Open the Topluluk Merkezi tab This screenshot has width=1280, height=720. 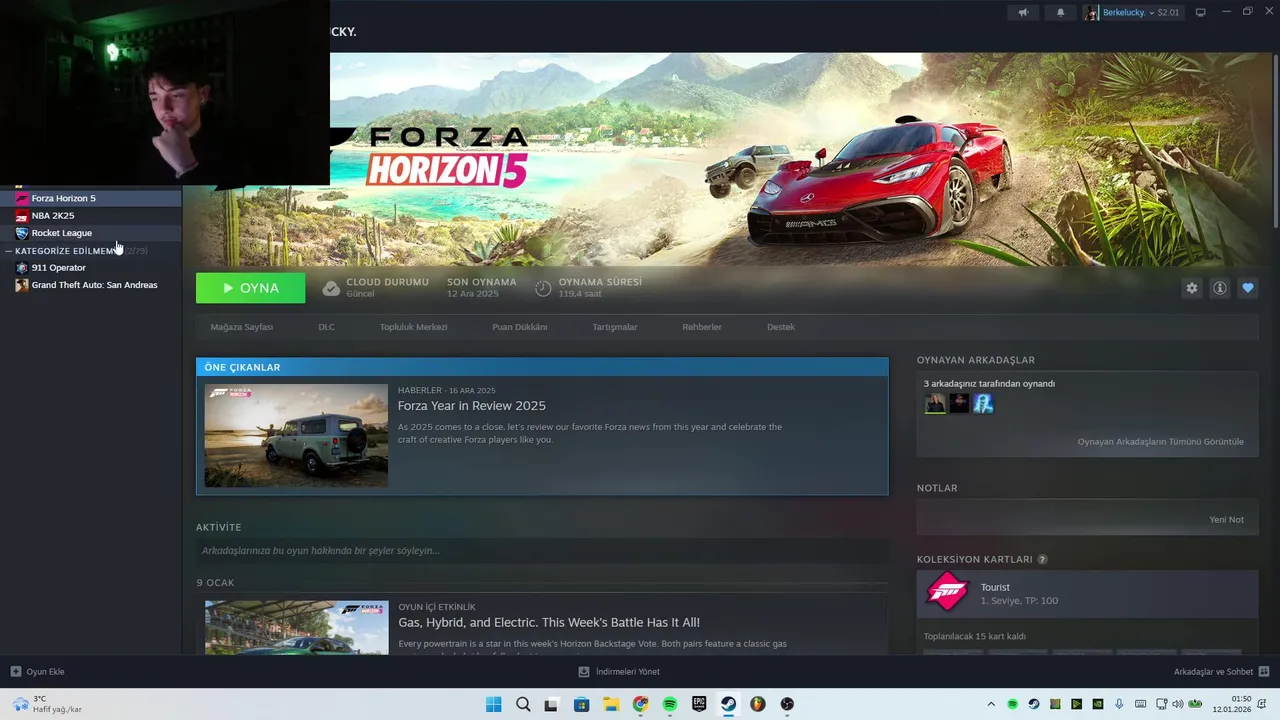413,327
